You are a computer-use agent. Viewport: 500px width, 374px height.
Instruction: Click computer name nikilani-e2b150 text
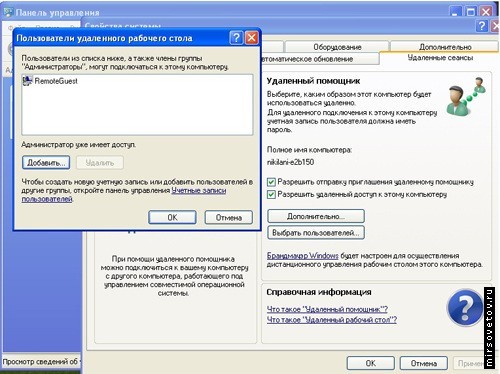click(290, 162)
